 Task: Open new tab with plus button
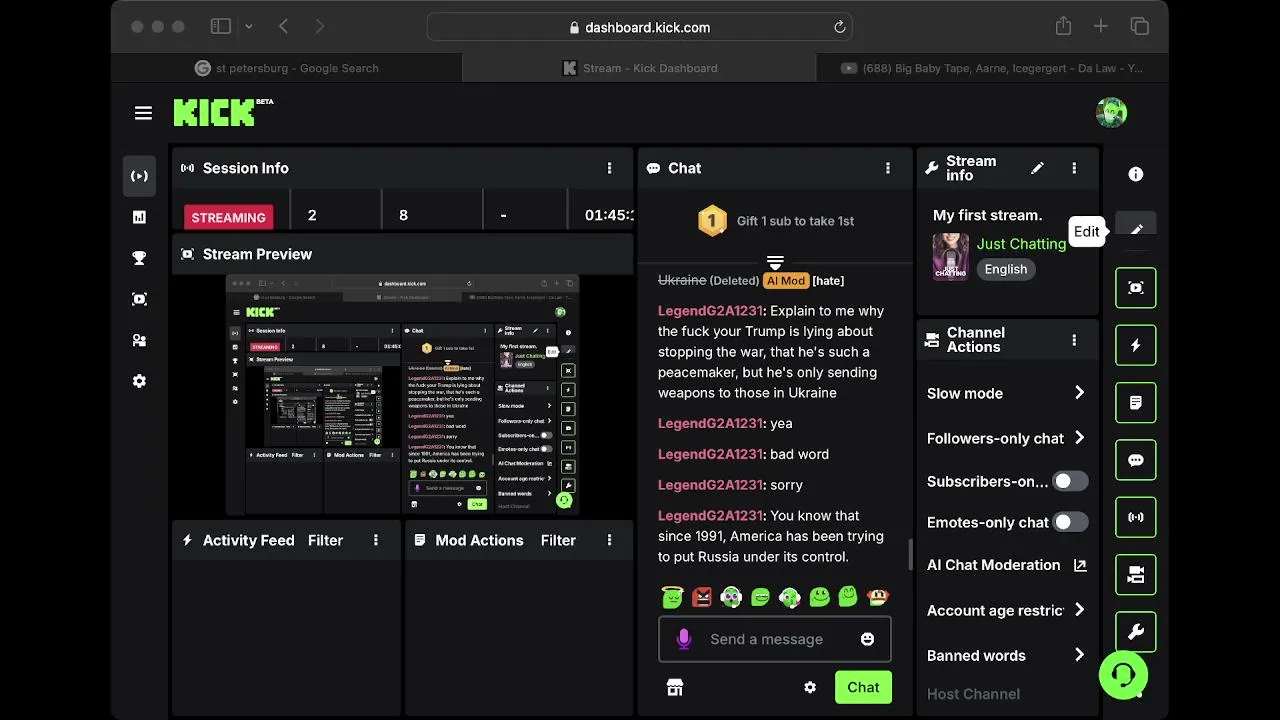click(1100, 27)
